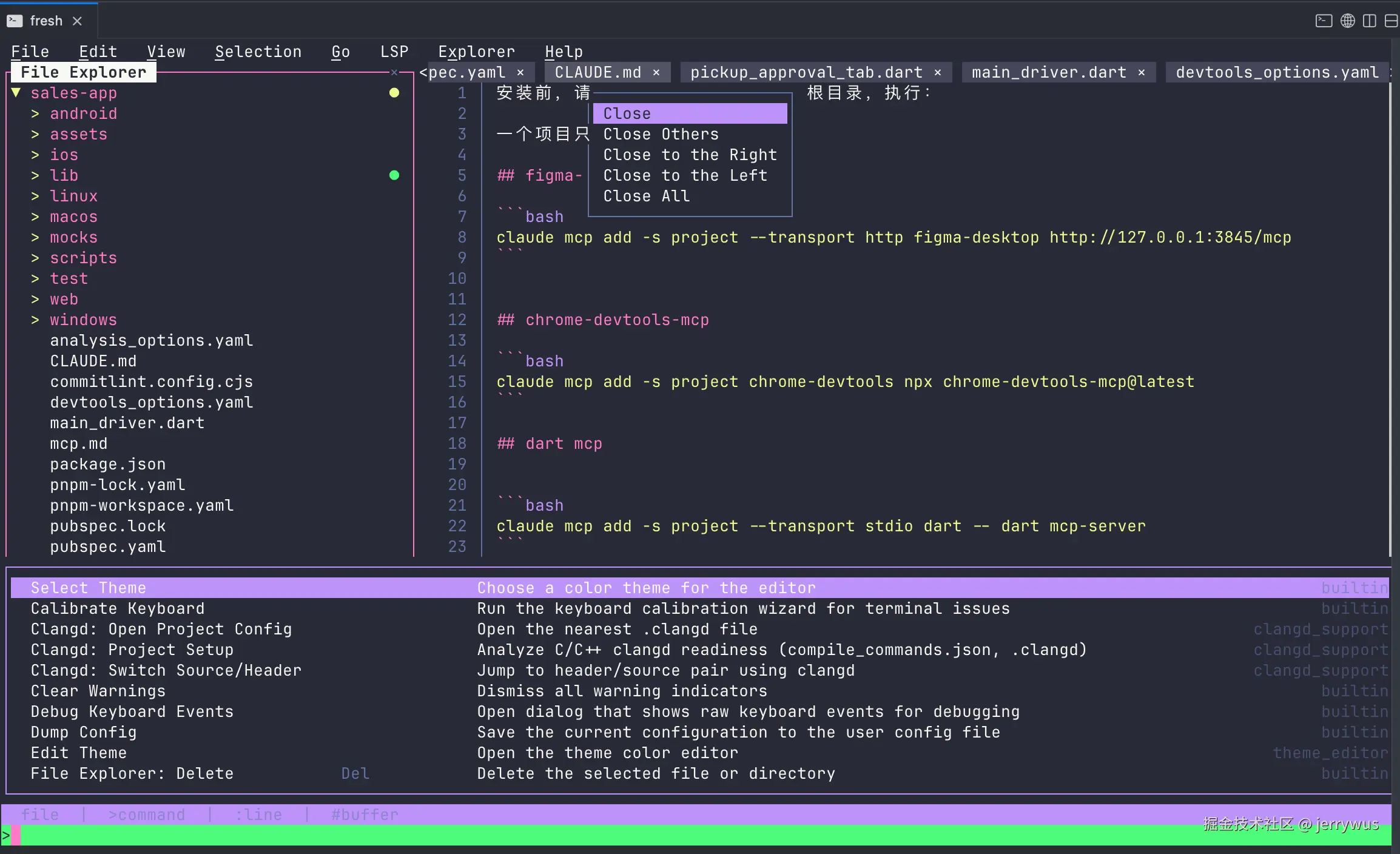Run the Calibrate Keyboard command
Viewport: 1400px width, 854px height.
[x=118, y=608]
